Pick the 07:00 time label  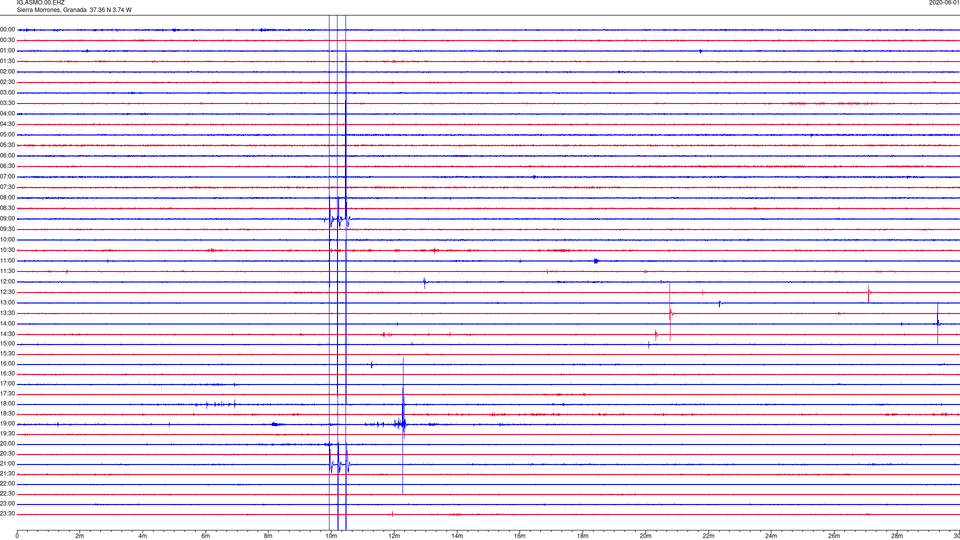(x=7, y=177)
